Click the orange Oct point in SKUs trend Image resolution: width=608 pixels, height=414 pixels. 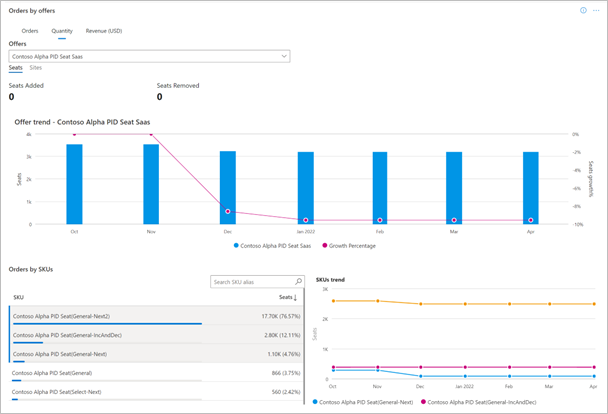(333, 301)
